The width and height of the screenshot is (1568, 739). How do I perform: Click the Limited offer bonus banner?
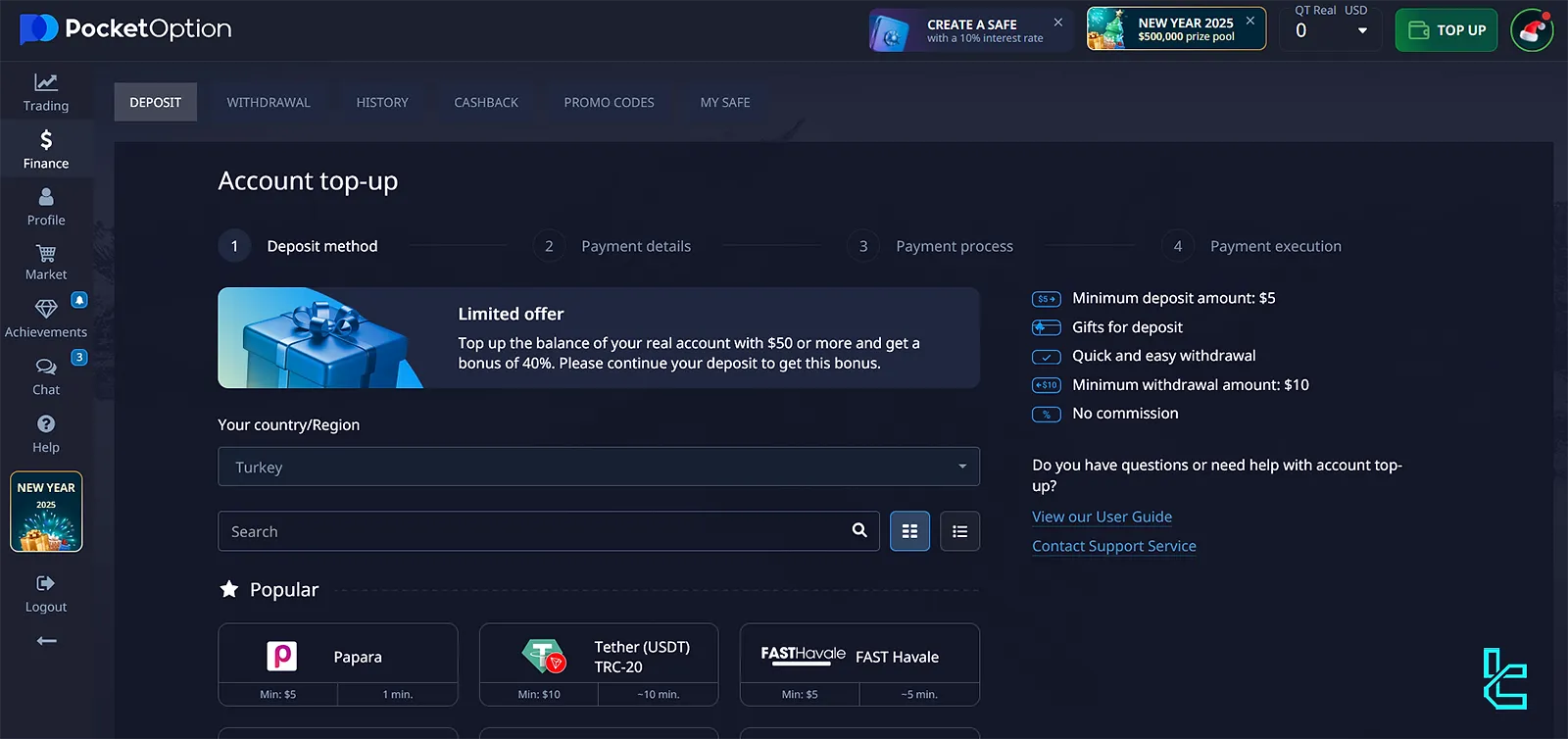pyautogui.click(x=599, y=337)
